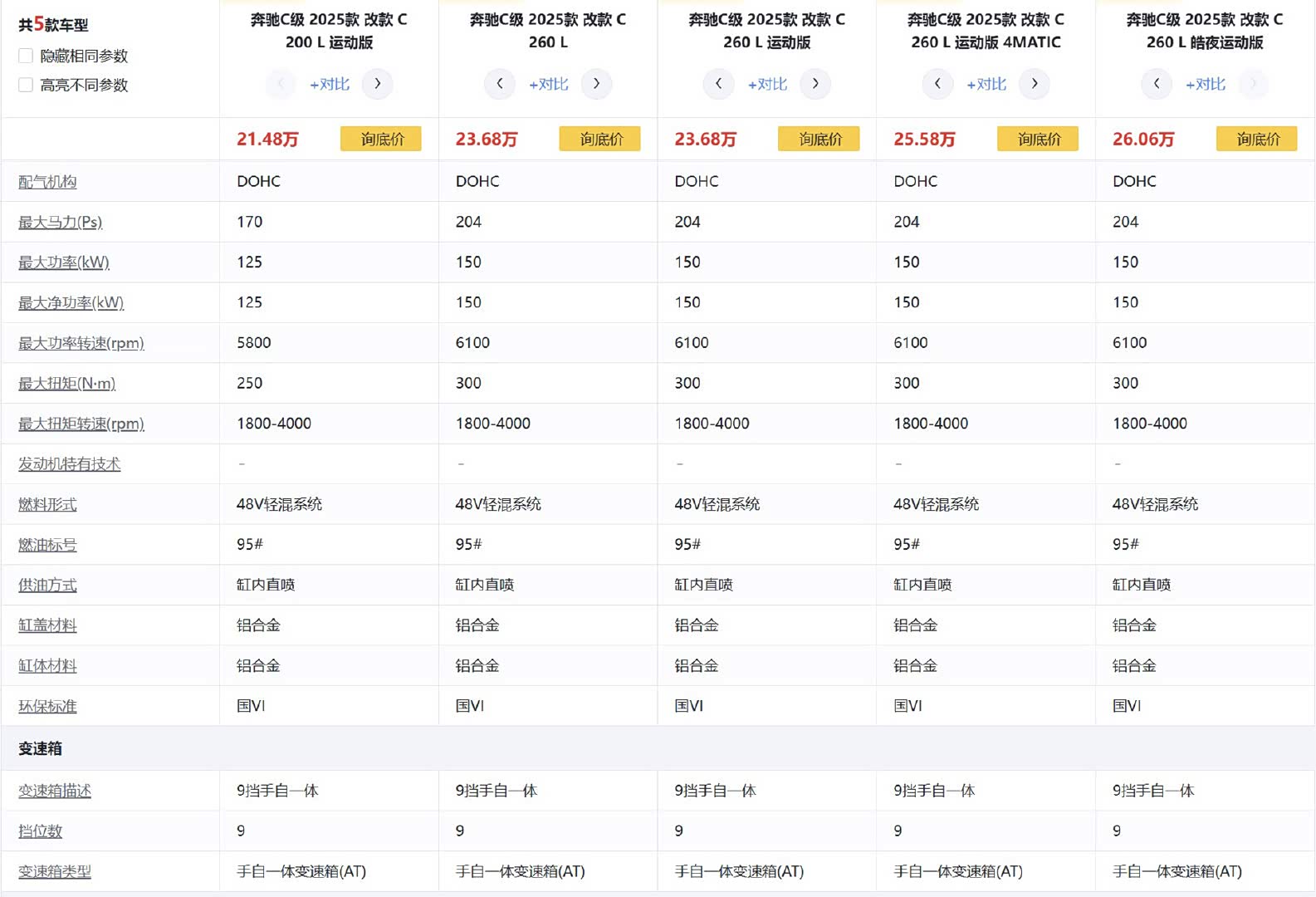This screenshot has width=1316, height=897.
Task: Enable the 隐藏相同参数 checkbox
Action: [x=26, y=56]
